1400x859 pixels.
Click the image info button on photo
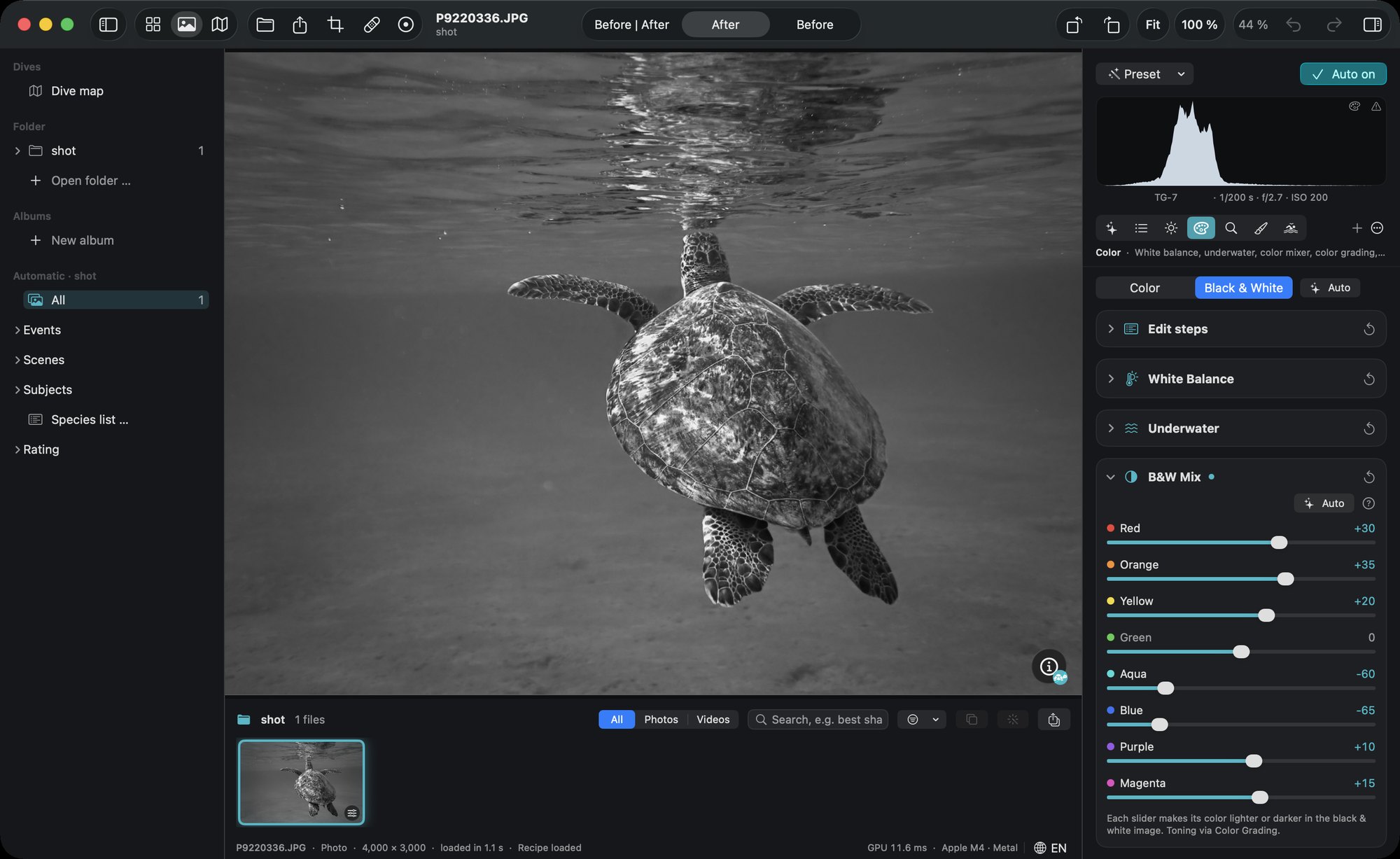pos(1049,666)
